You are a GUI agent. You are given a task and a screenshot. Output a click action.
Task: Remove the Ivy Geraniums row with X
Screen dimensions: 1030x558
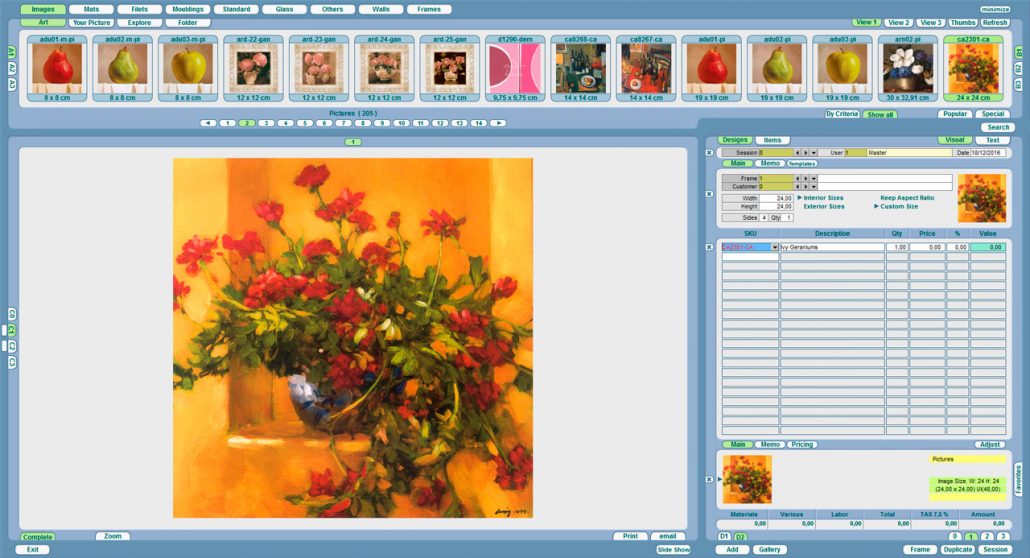click(x=709, y=247)
